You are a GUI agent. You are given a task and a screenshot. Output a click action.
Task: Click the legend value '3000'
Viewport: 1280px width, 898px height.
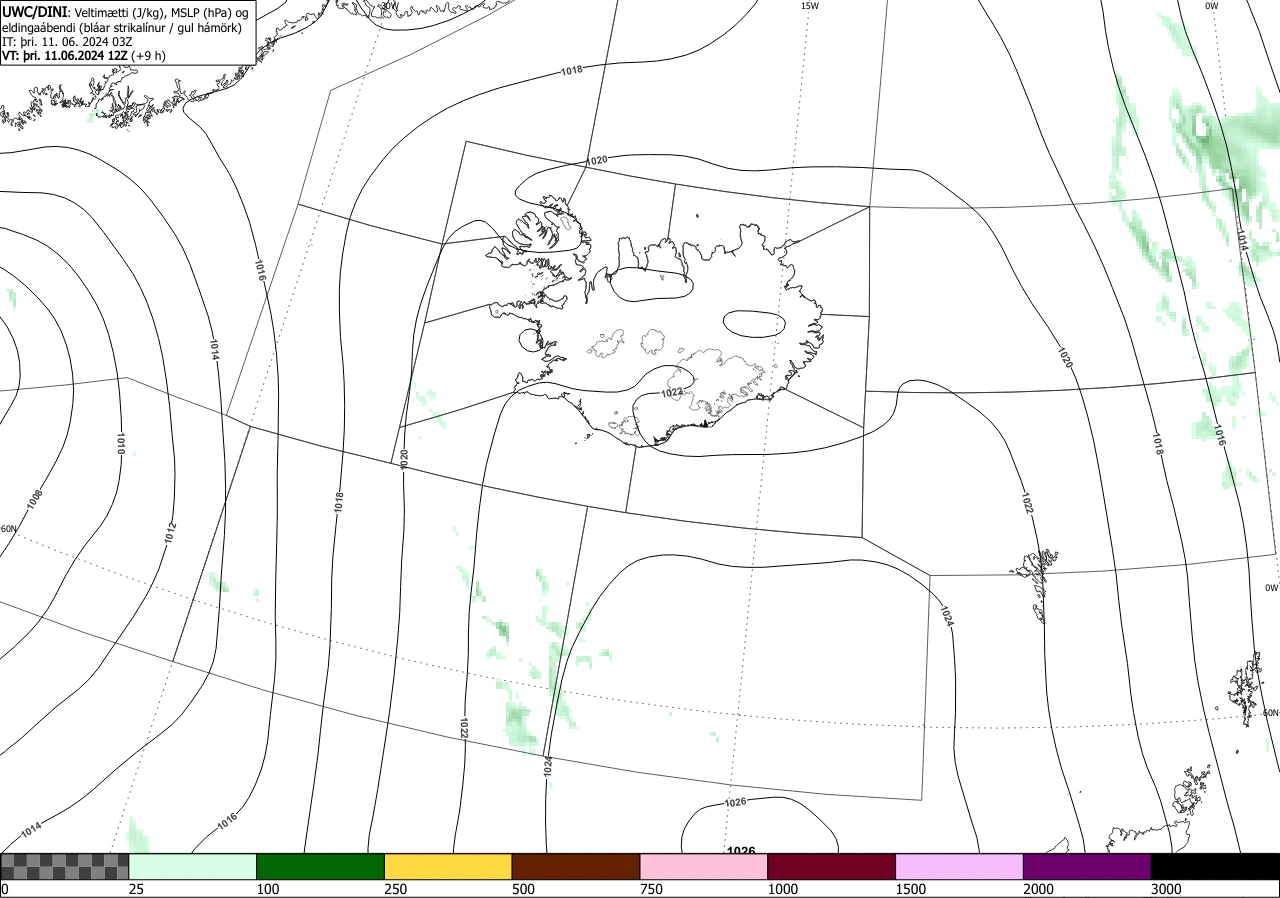(x=1166, y=889)
